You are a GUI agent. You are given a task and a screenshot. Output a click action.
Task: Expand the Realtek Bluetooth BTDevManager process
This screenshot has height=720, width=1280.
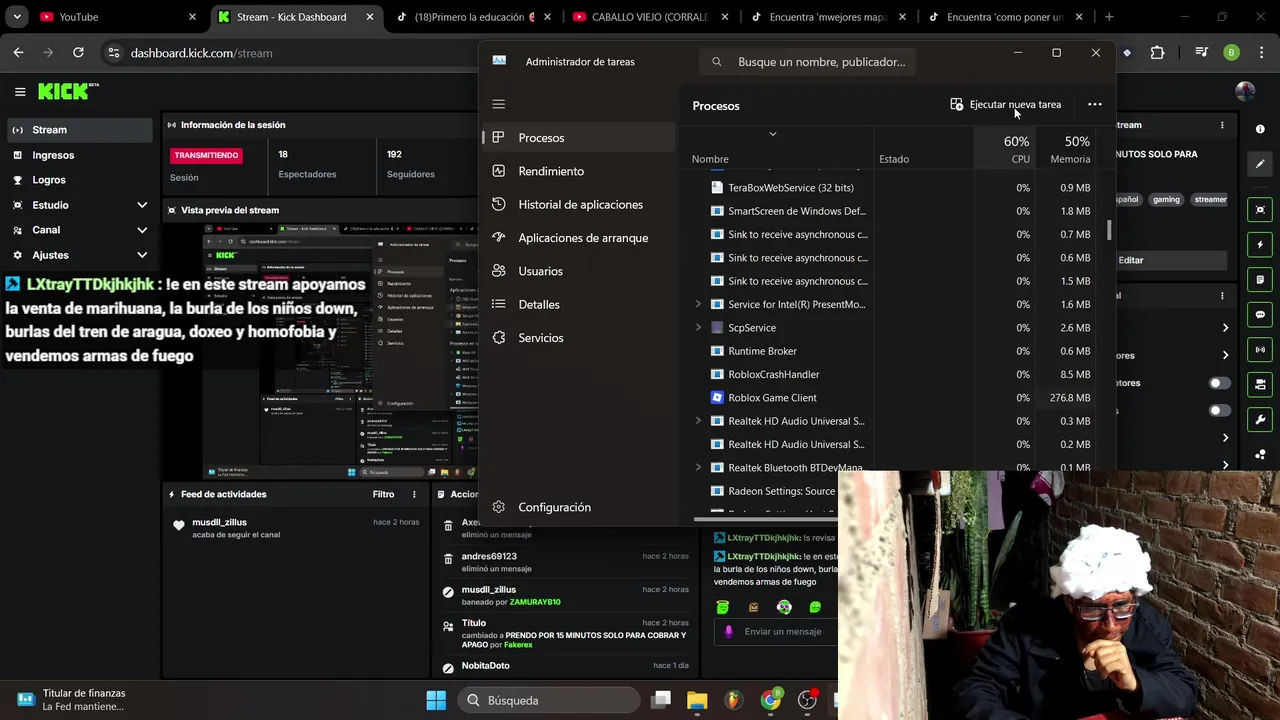(x=698, y=467)
